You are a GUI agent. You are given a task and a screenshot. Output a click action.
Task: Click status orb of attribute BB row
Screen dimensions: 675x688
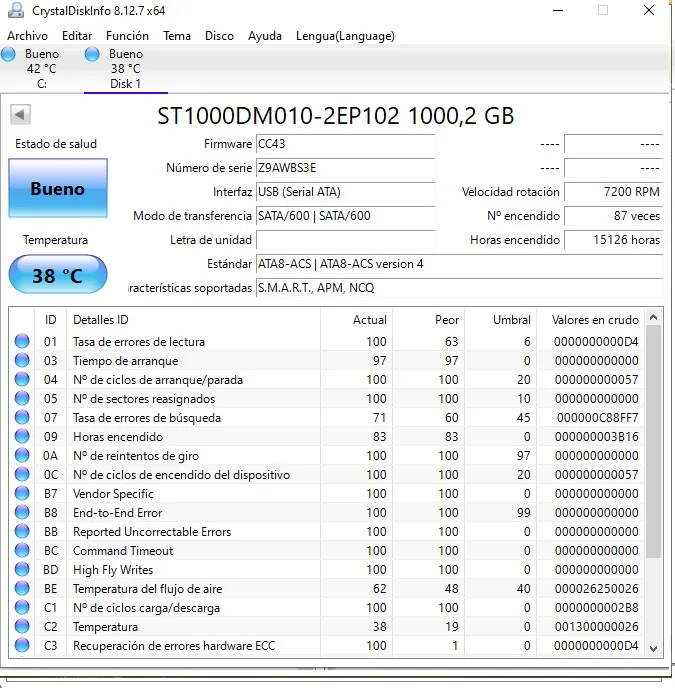pos(22,531)
